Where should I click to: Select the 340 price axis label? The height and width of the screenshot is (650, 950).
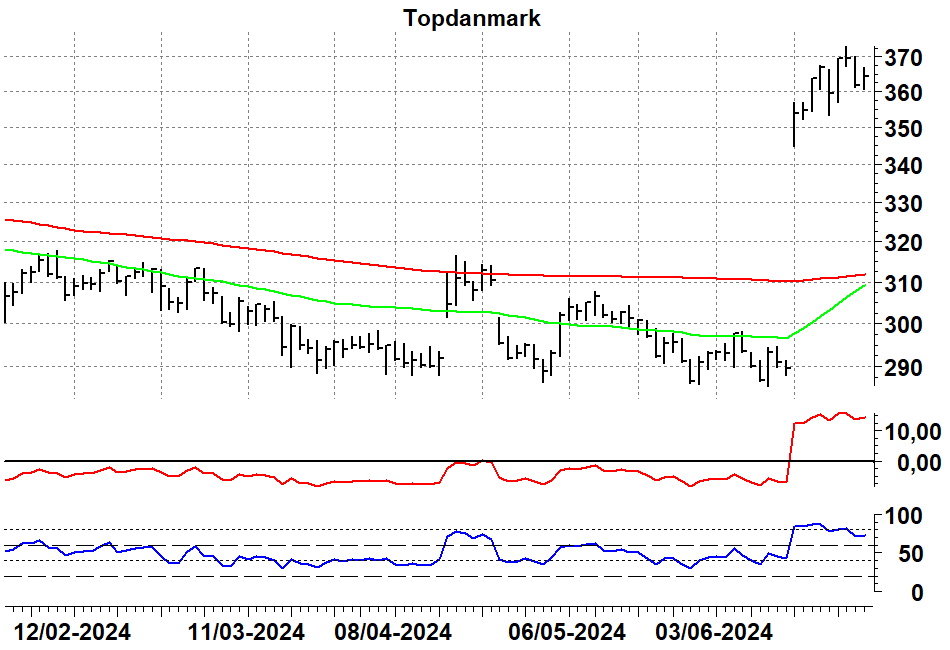pos(903,165)
